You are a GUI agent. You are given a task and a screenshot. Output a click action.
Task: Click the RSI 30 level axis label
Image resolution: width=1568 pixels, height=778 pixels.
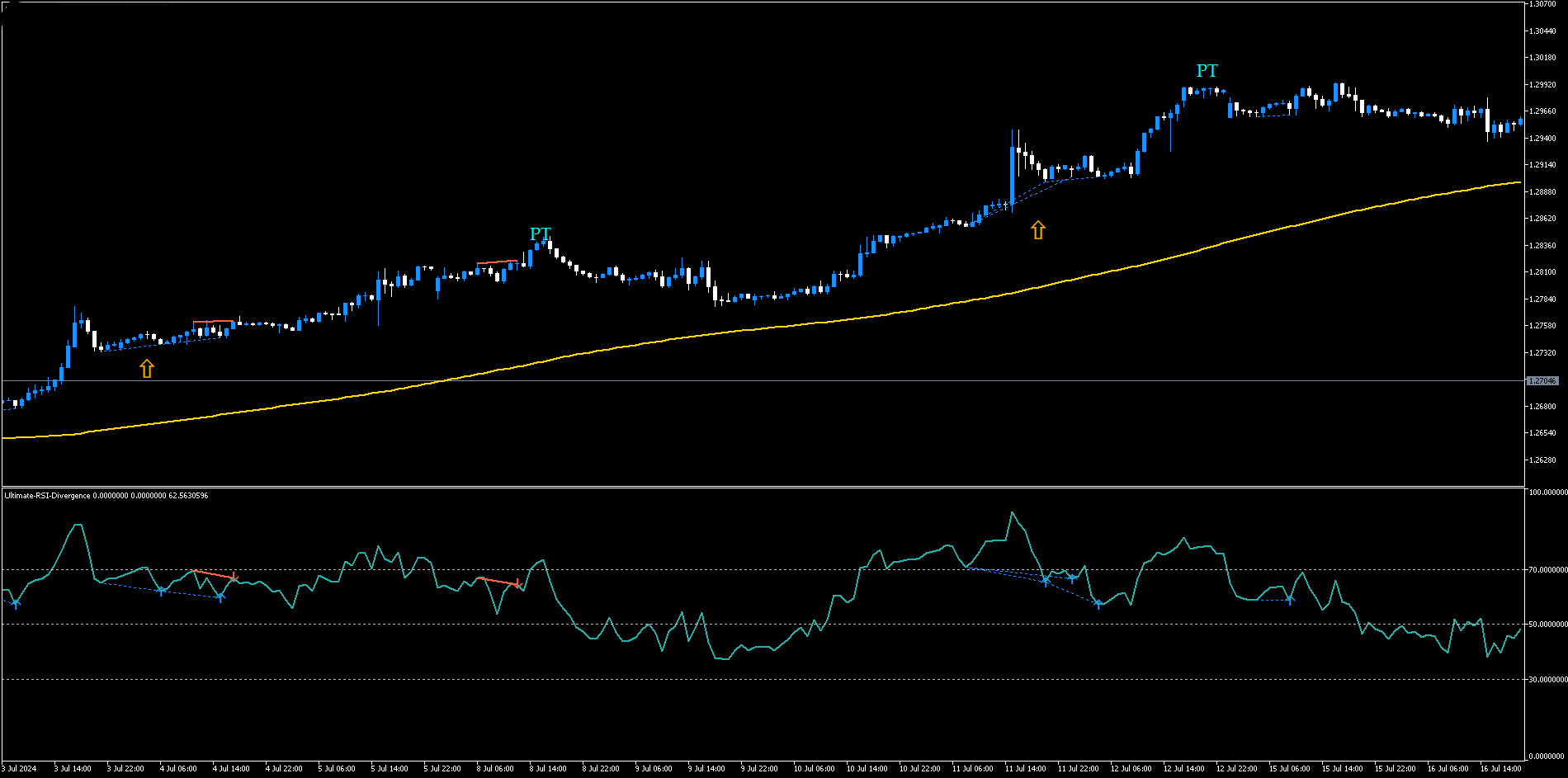click(1547, 680)
